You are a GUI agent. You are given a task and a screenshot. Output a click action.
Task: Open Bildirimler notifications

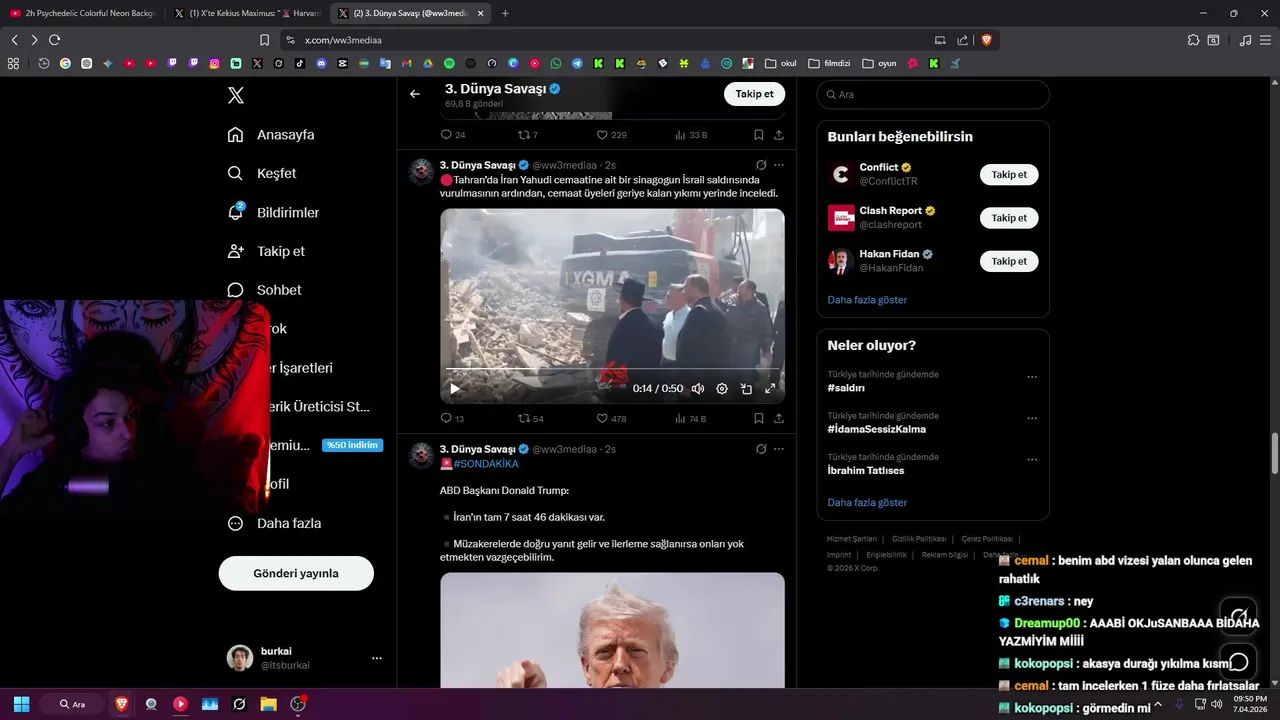pyautogui.click(x=273, y=212)
